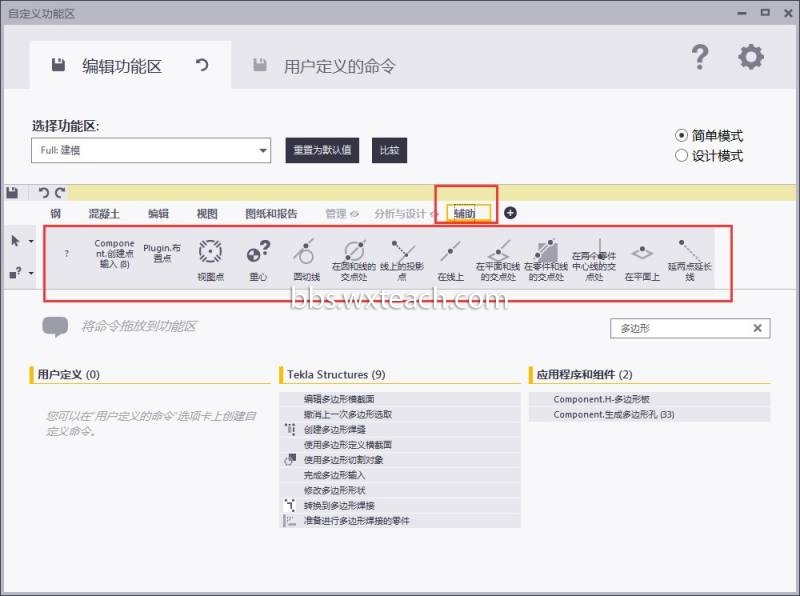Click the 圆切线 tangent to circle icon
The image size is (800, 596).
306,252
